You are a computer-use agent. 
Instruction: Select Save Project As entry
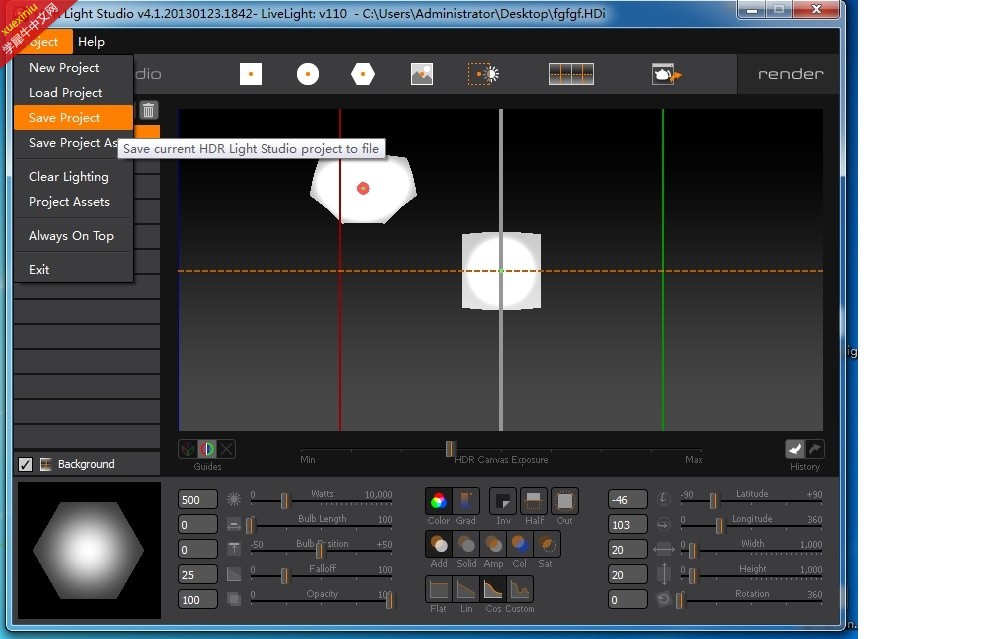coord(73,143)
